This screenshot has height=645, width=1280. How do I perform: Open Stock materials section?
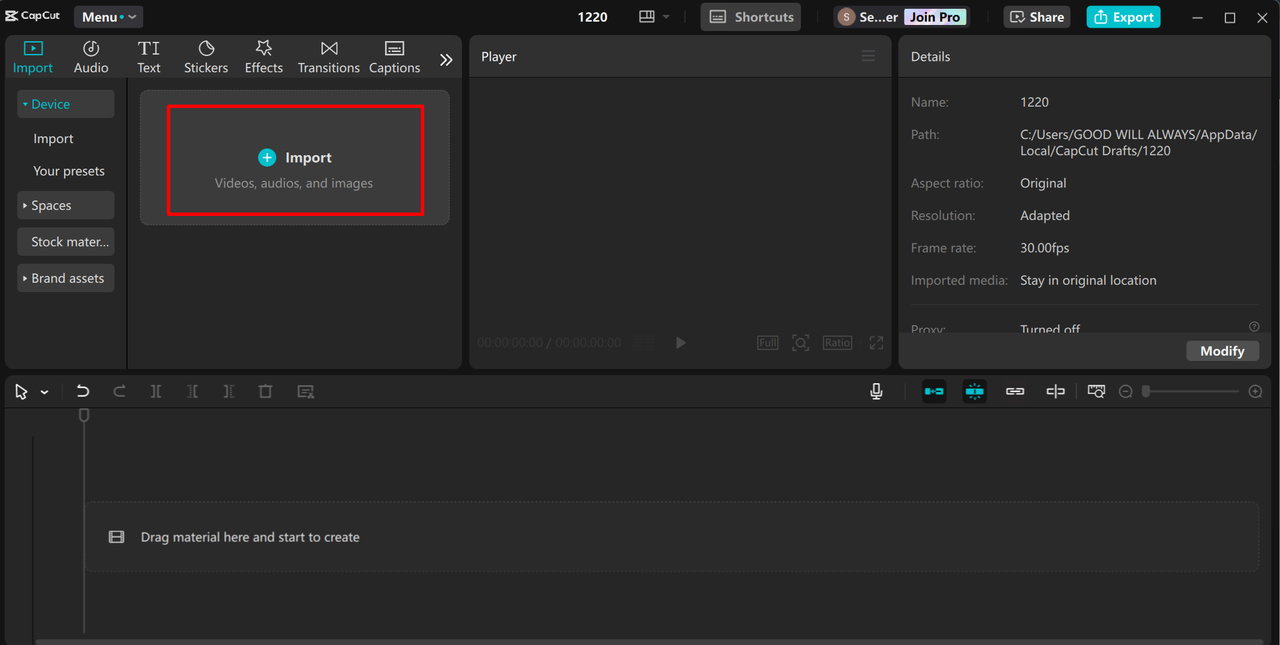66,242
